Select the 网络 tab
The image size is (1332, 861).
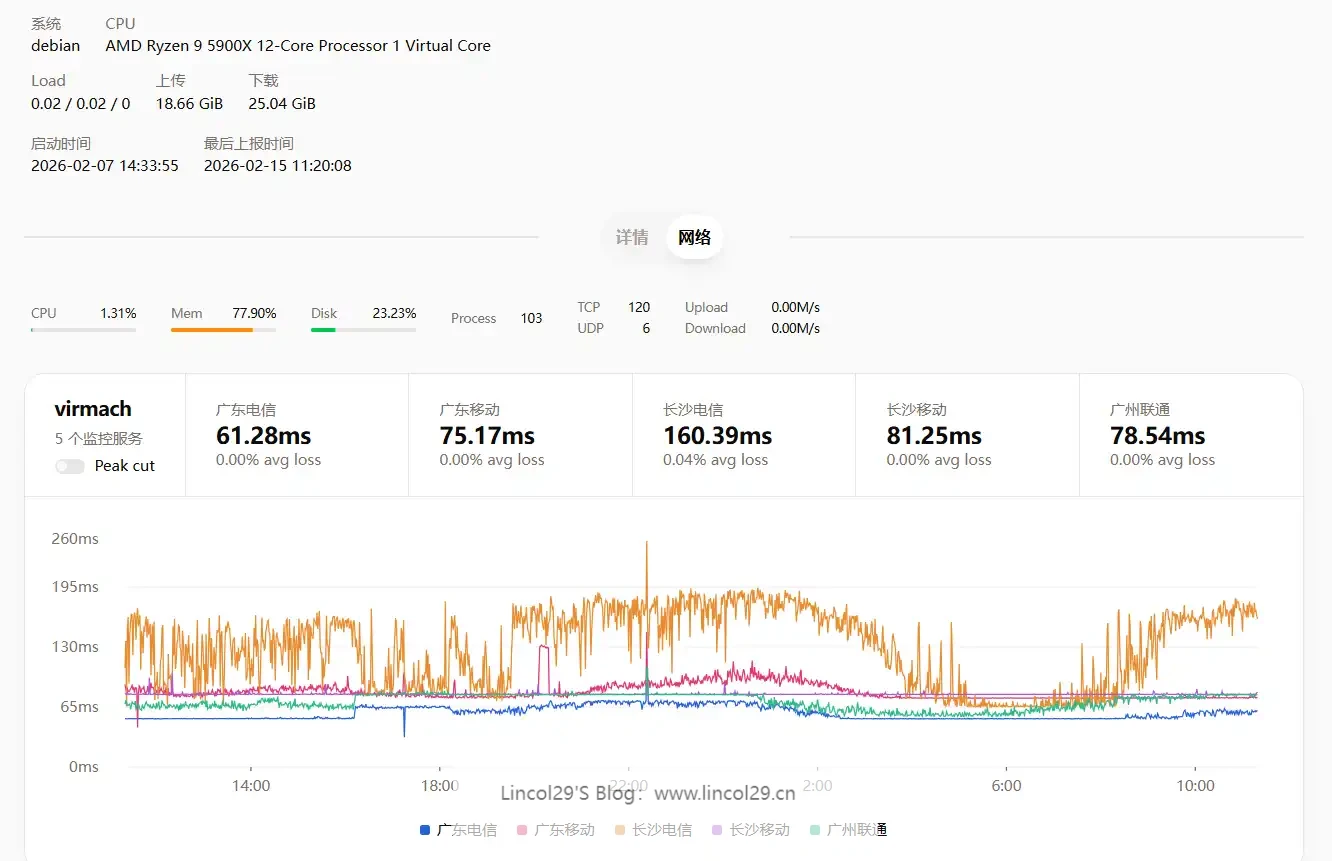pos(694,237)
